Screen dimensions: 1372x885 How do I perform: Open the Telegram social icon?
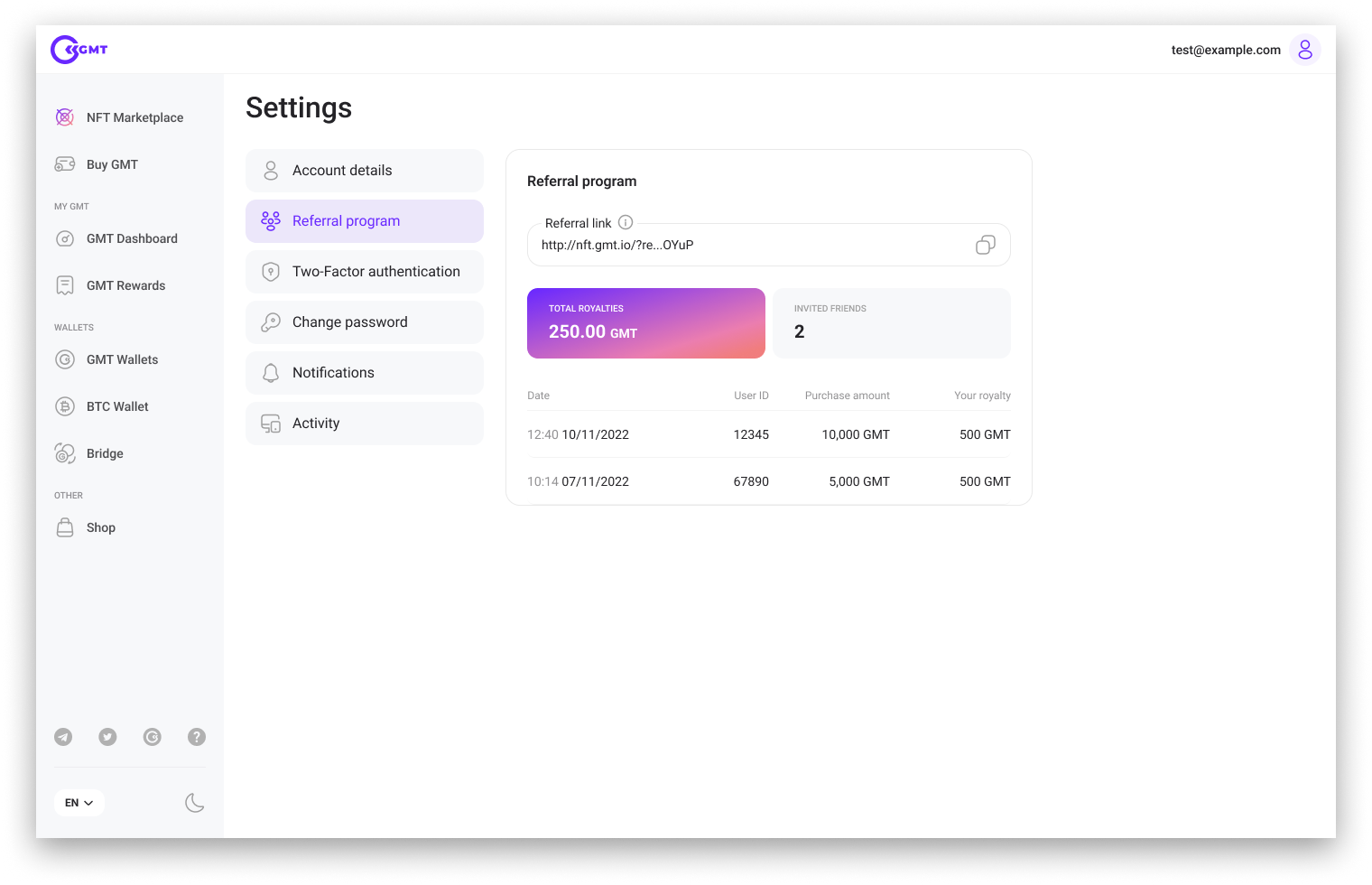[x=63, y=737]
